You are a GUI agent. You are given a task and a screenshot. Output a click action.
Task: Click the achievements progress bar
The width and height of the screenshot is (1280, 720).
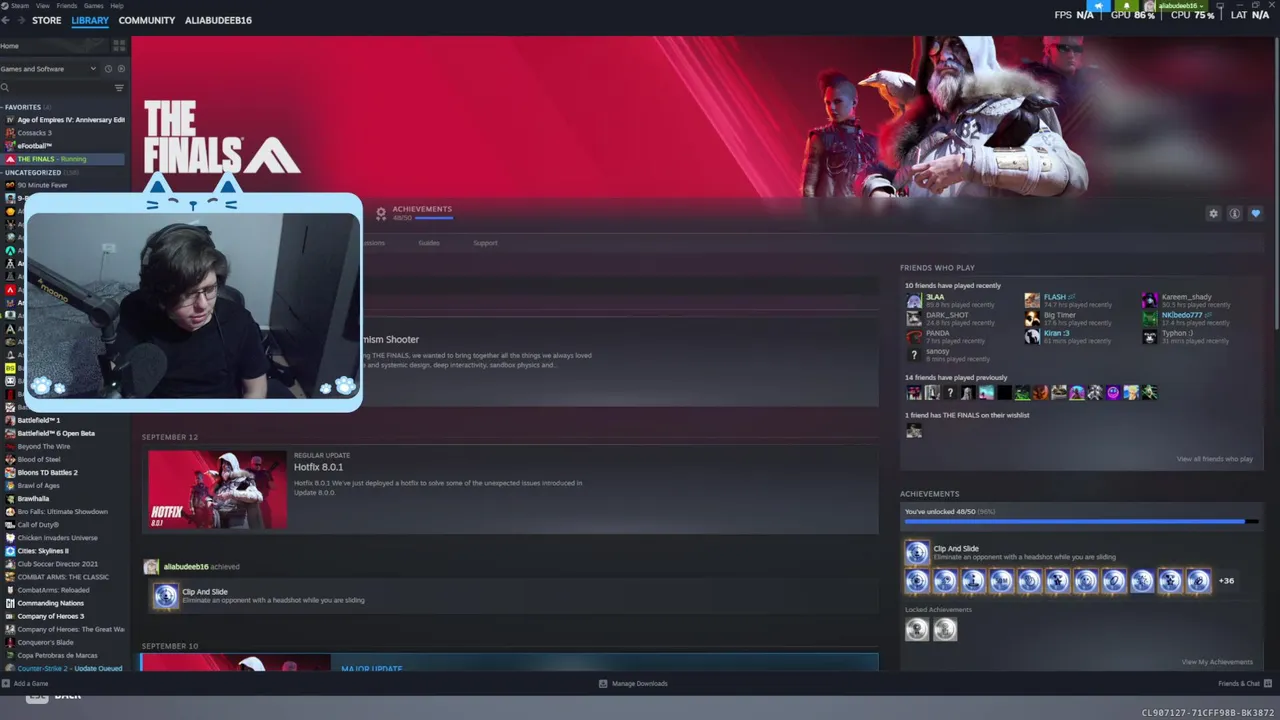[x=1082, y=521]
